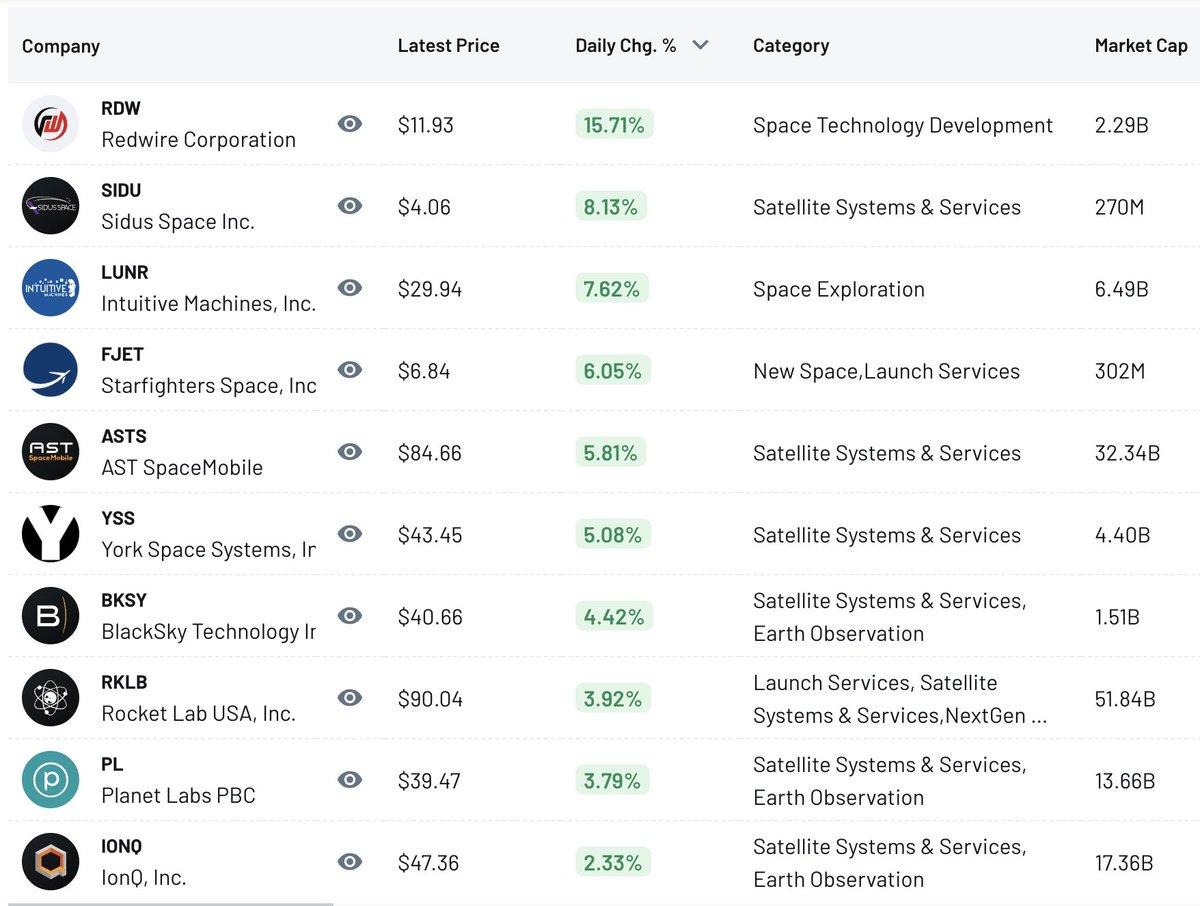Image resolution: width=1200 pixels, height=906 pixels.
Task: Click the York Space Systems logo
Action: point(50,534)
